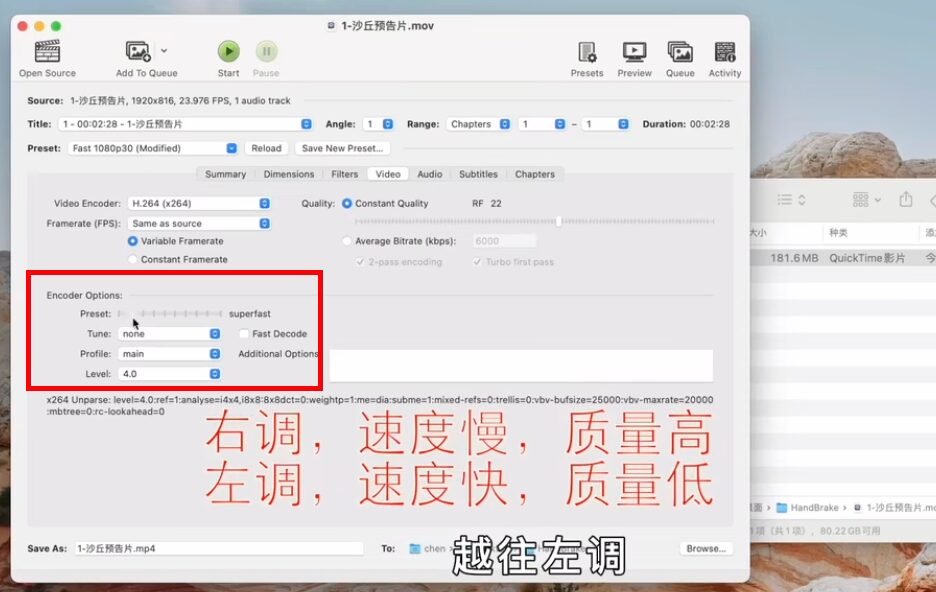Switch to the Subtitles tab

click(x=478, y=174)
